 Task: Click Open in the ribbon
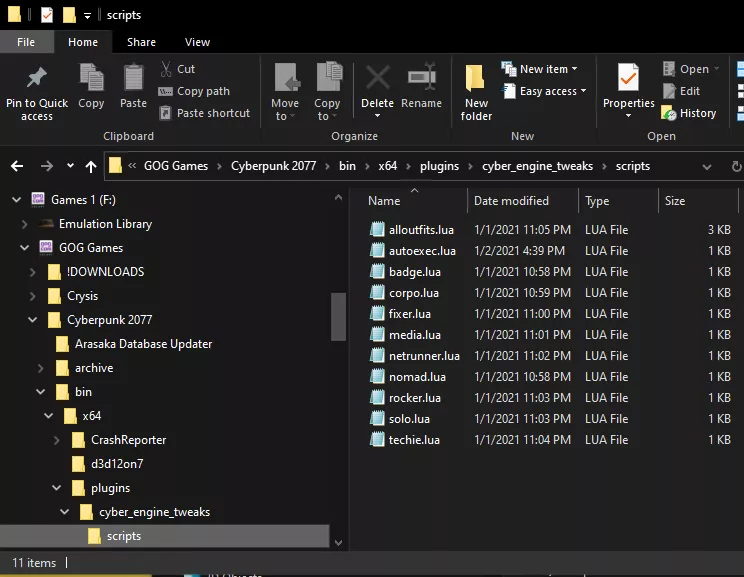point(690,69)
